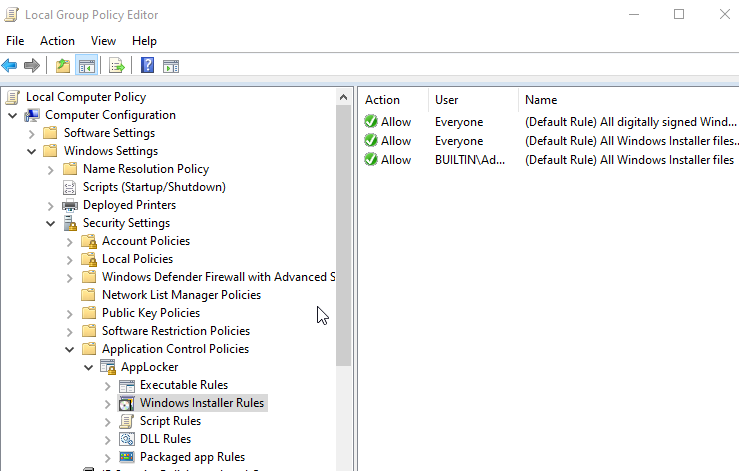Click the Computer Configuration computer icon

pyautogui.click(x=32, y=115)
